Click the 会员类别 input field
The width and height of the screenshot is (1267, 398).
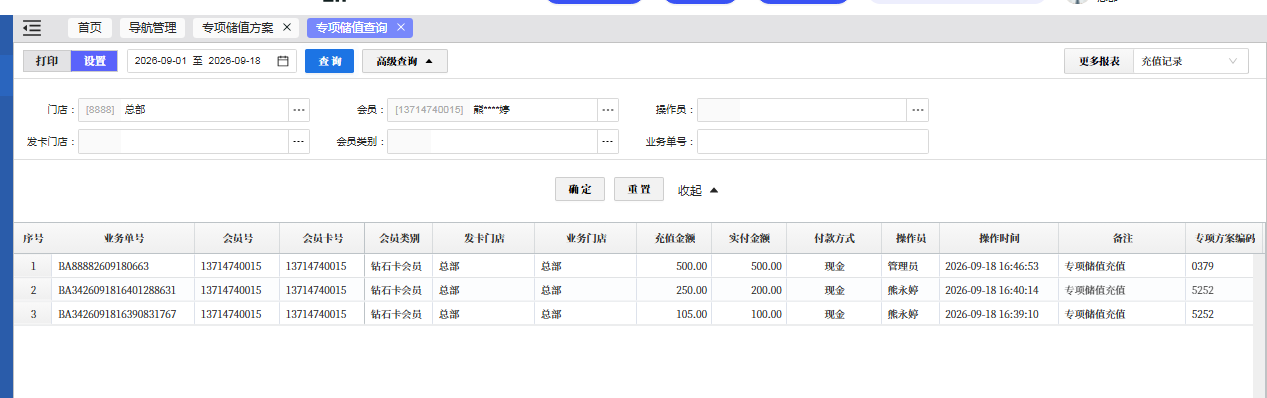[493, 142]
